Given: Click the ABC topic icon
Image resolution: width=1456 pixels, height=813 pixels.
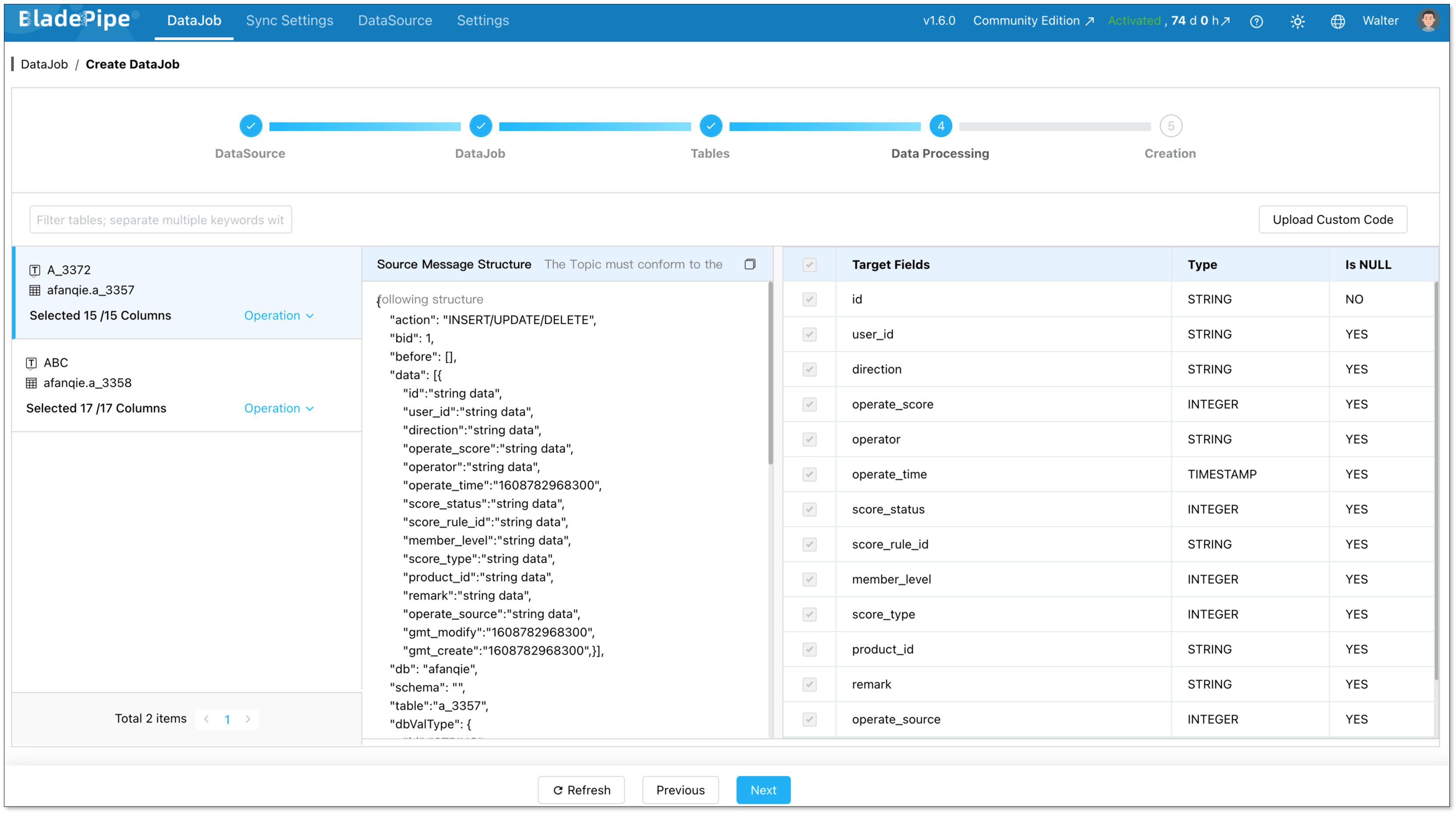Looking at the screenshot, I should (31, 363).
